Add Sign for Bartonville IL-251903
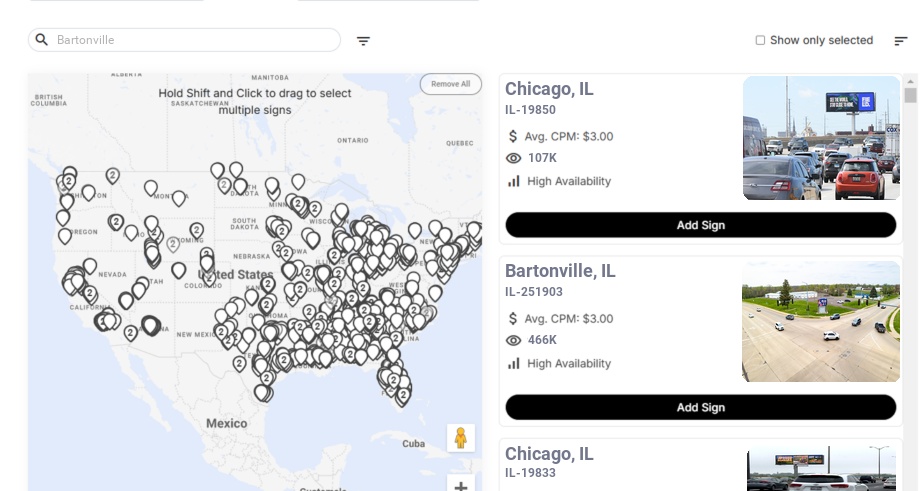The image size is (920, 491). pos(700,407)
